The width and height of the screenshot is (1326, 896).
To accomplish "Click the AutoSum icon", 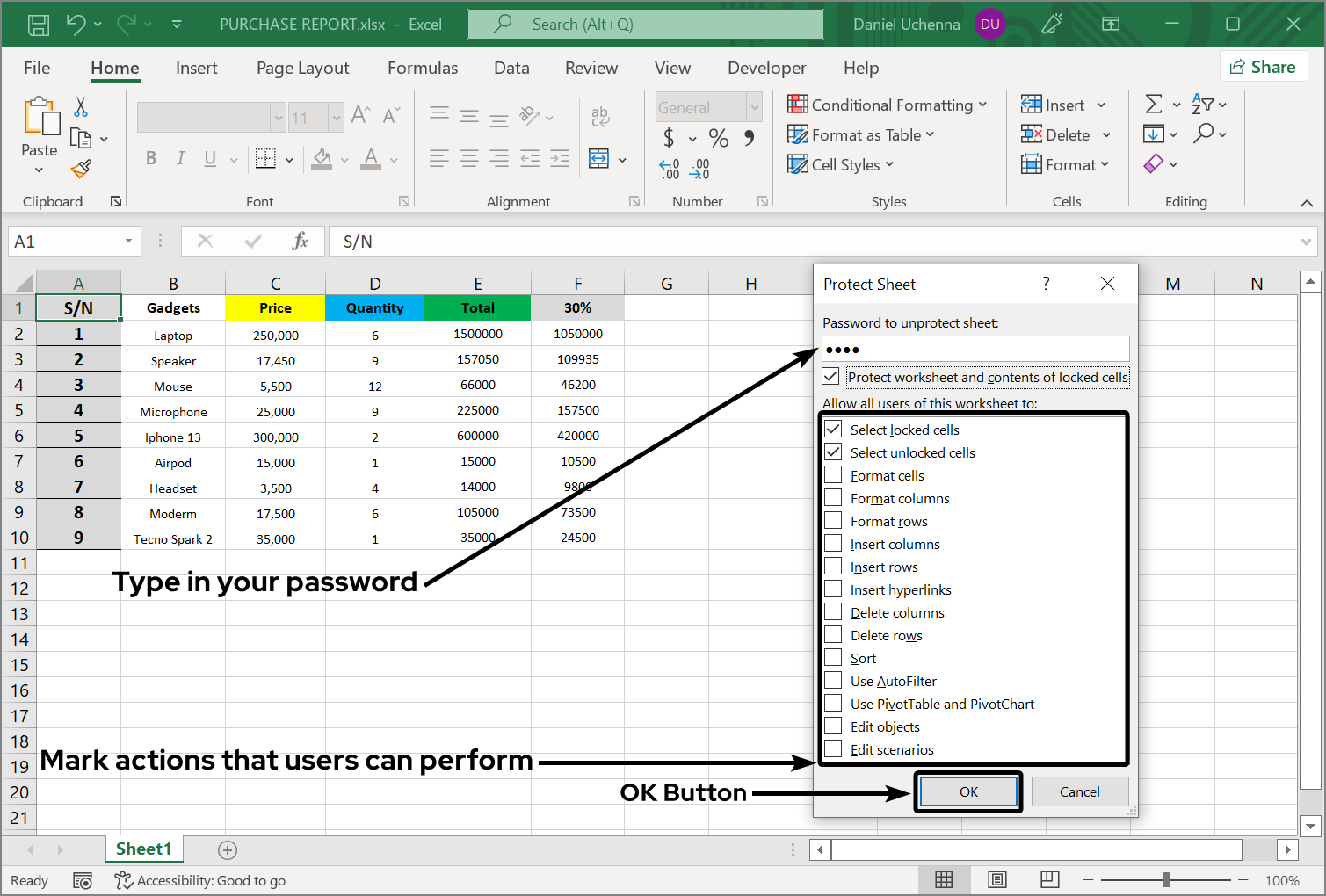I will [x=1156, y=104].
